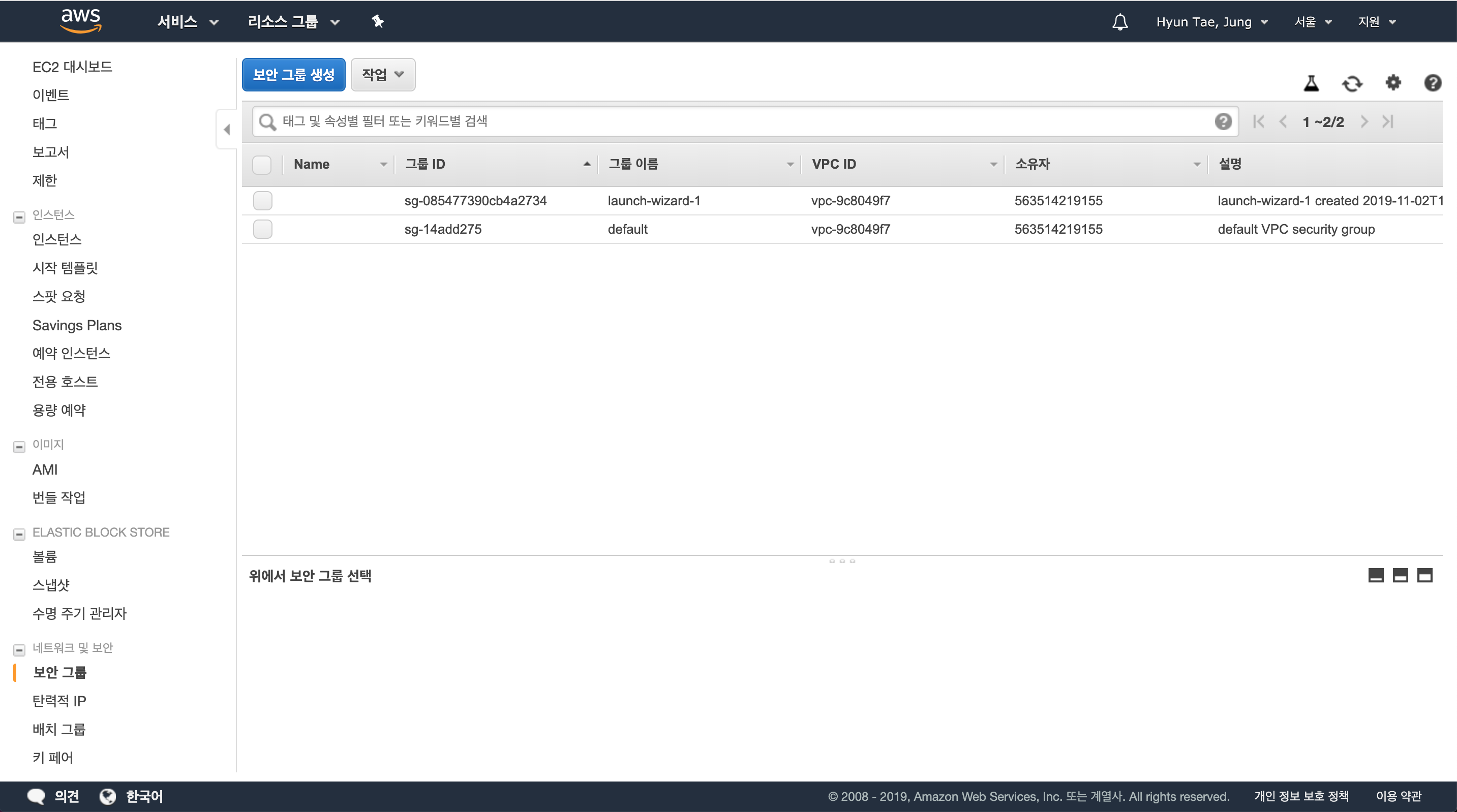Click the 보안 그룹 생성 button
Image resolution: width=1457 pixels, height=812 pixels.
tap(293, 75)
